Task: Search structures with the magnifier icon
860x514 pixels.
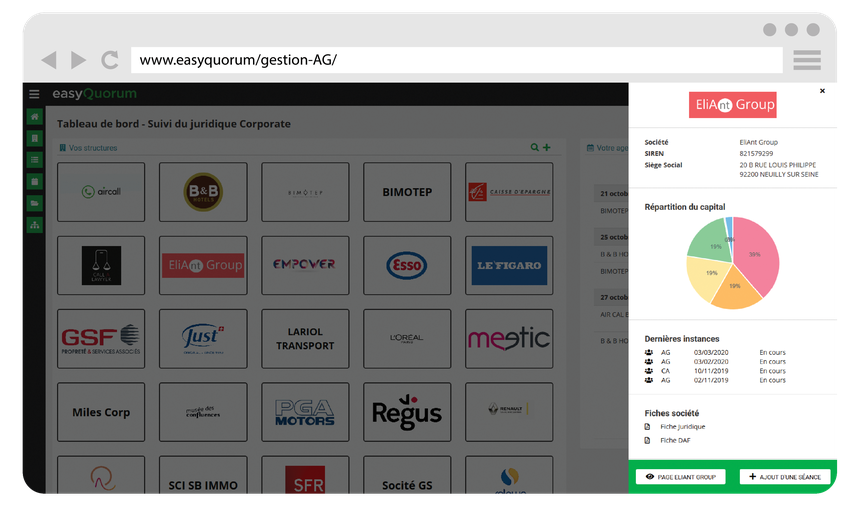Action: (534, 147)
